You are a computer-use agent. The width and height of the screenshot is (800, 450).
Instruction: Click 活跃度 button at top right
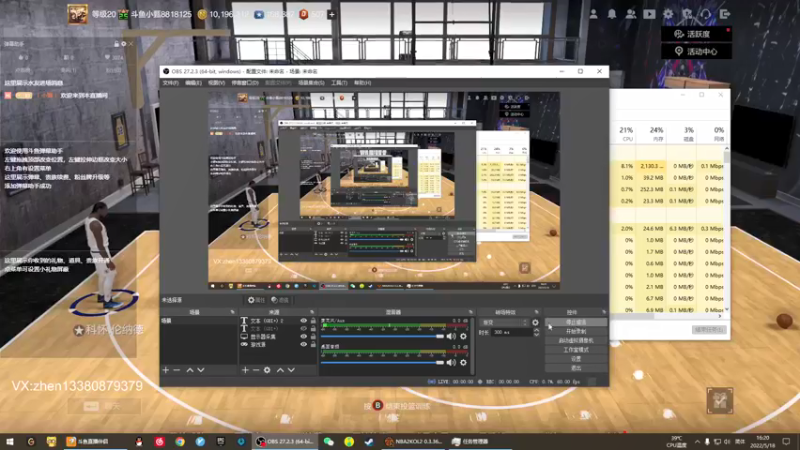click(x=696, y=34)
